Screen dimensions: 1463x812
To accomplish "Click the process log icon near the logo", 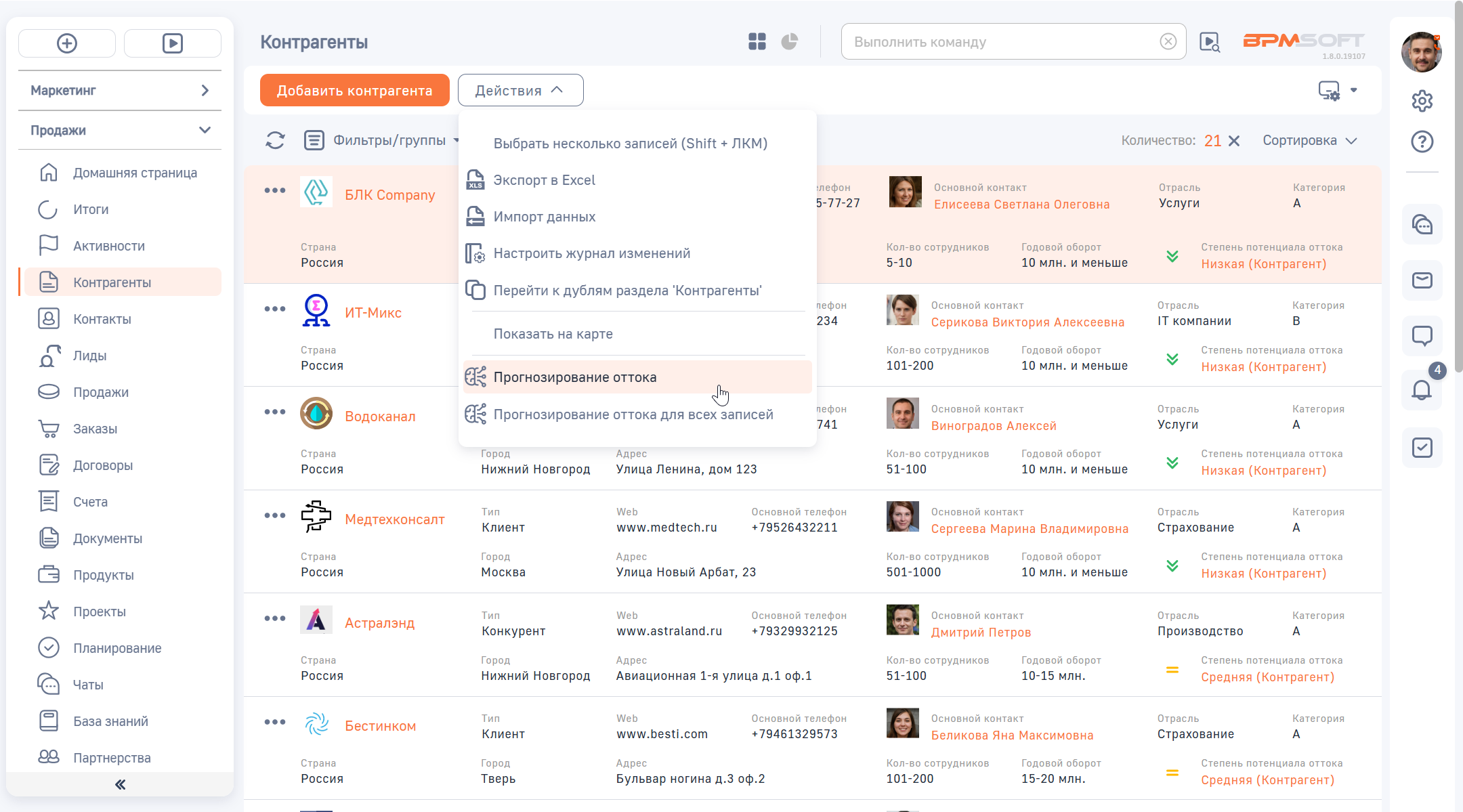I will click(x=1210, y=42).
